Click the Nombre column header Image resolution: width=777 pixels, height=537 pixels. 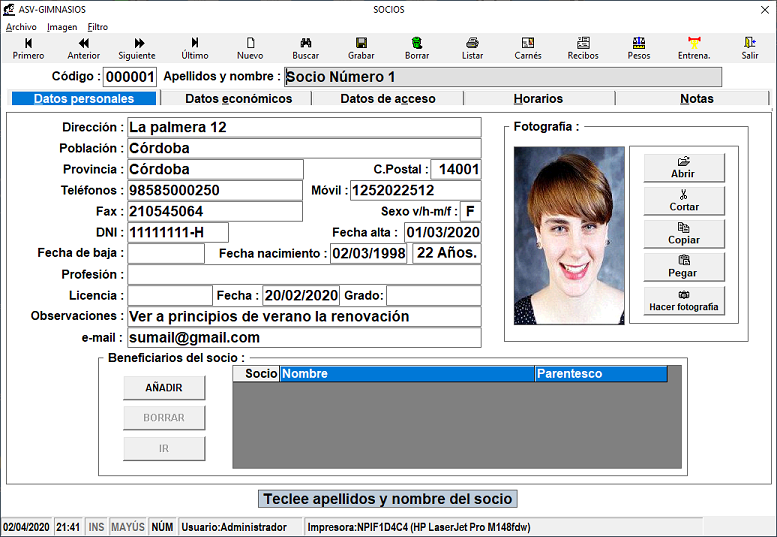click(x=407, y=374)
